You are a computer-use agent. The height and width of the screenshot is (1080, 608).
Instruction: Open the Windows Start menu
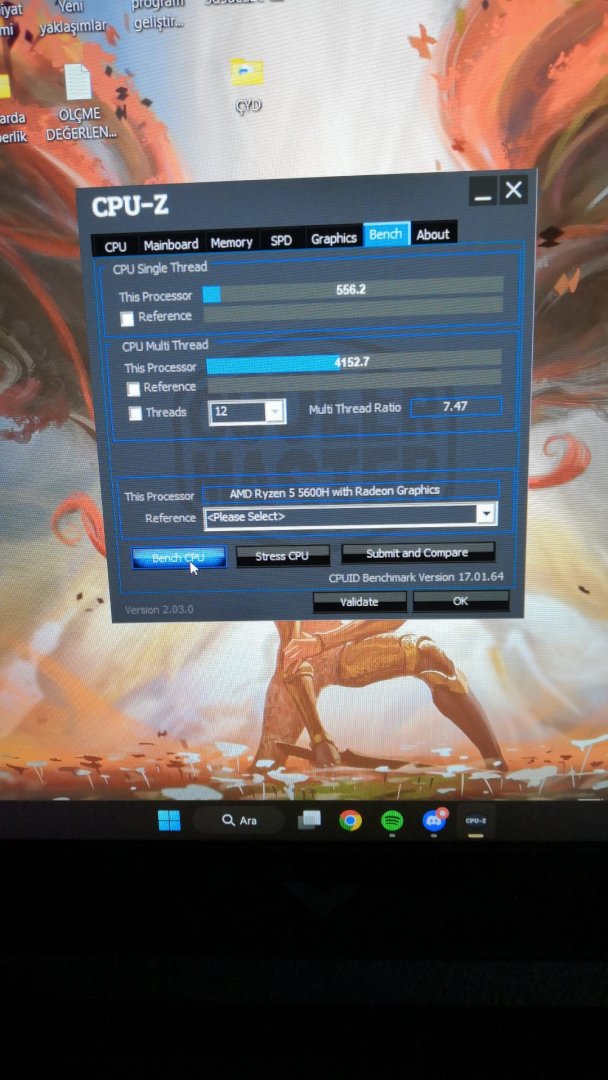click(169, 820)
